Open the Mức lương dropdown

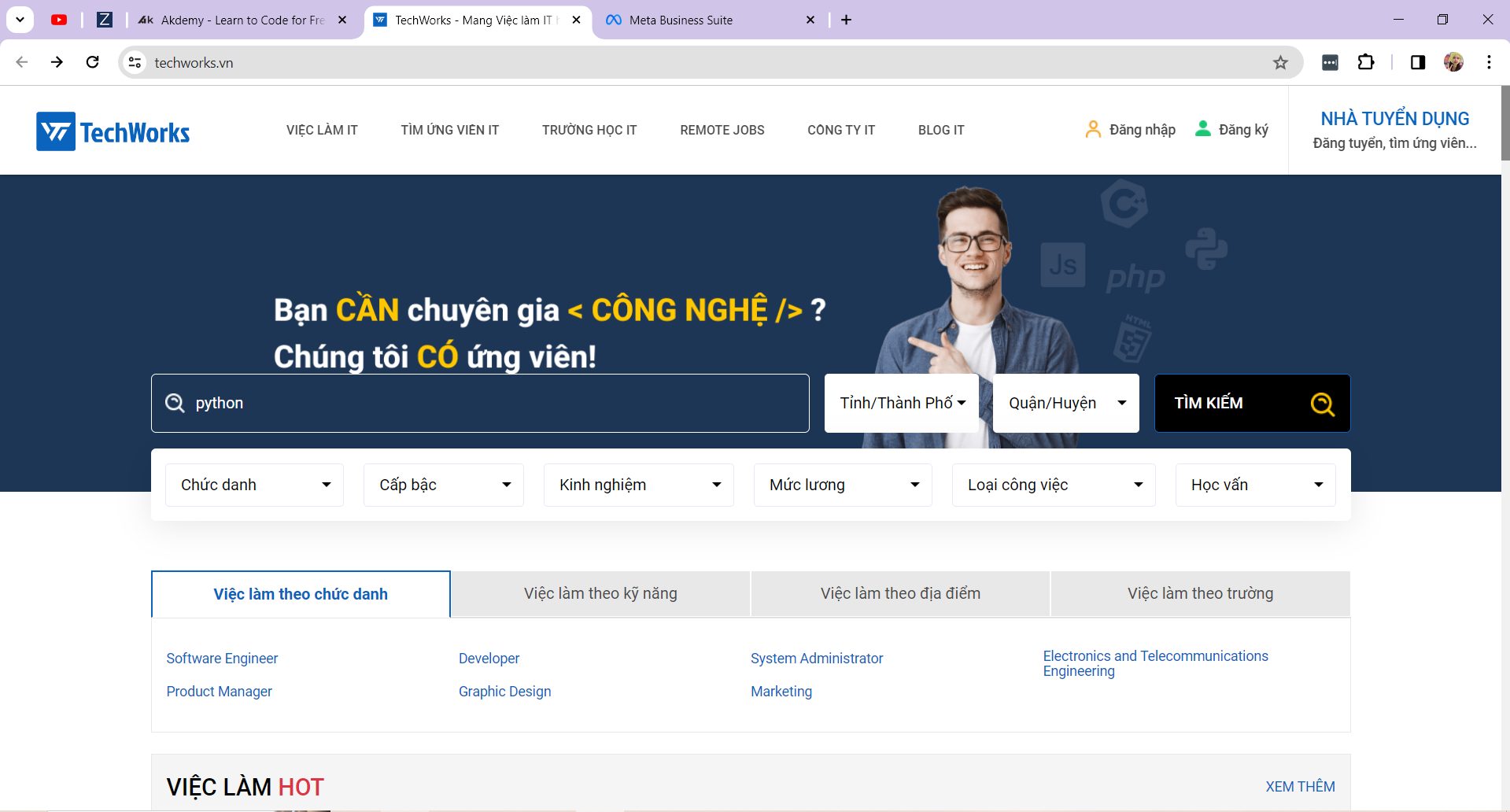coord(843,485)
